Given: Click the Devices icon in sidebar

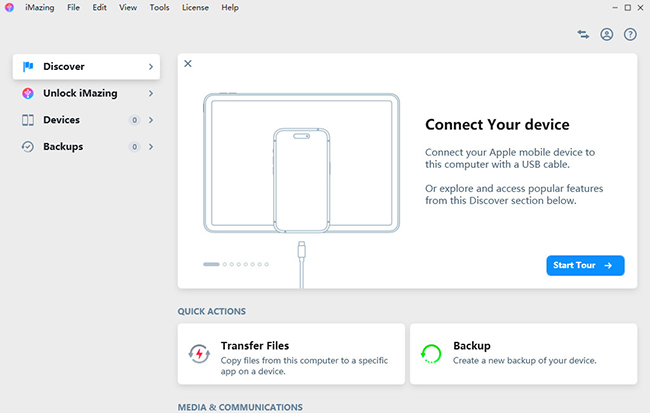Looking at the screenshot, I should (28, 120).
